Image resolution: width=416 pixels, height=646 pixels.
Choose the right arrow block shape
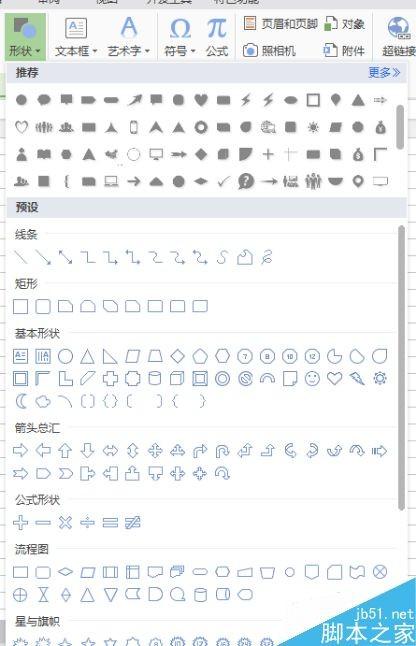coord(21,450)
